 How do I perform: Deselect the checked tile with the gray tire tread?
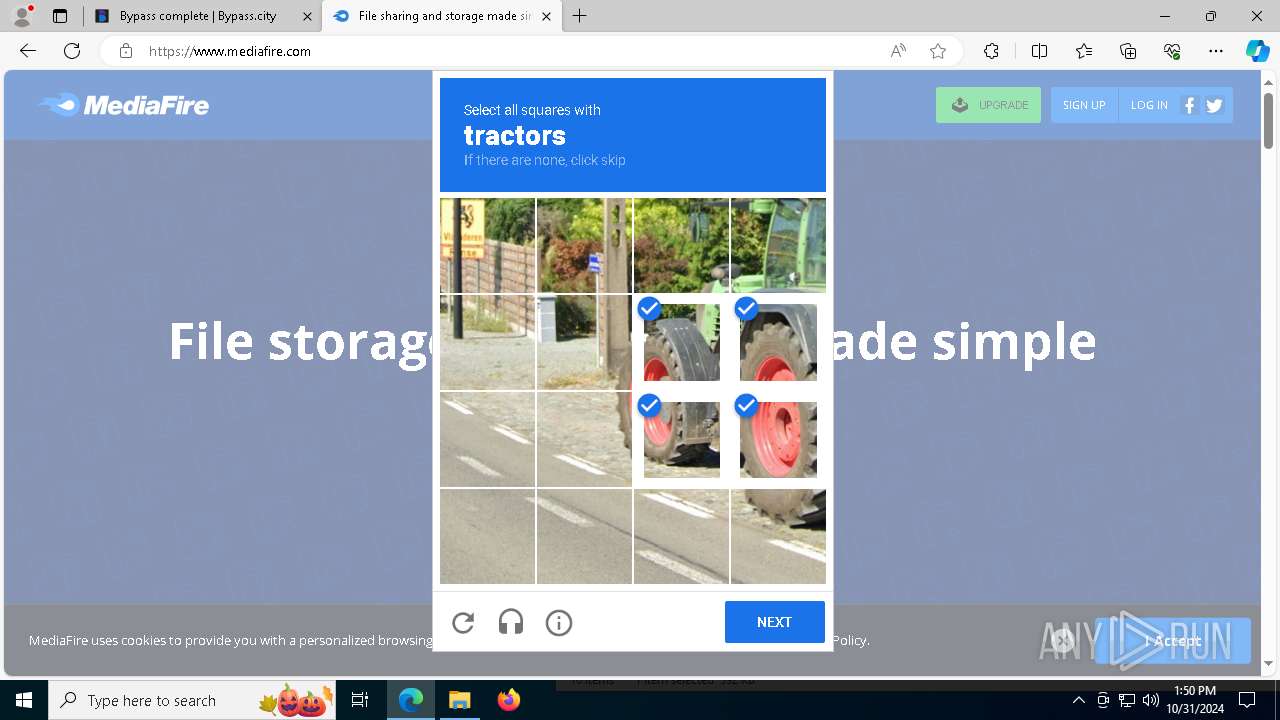[x=682, y=342]
